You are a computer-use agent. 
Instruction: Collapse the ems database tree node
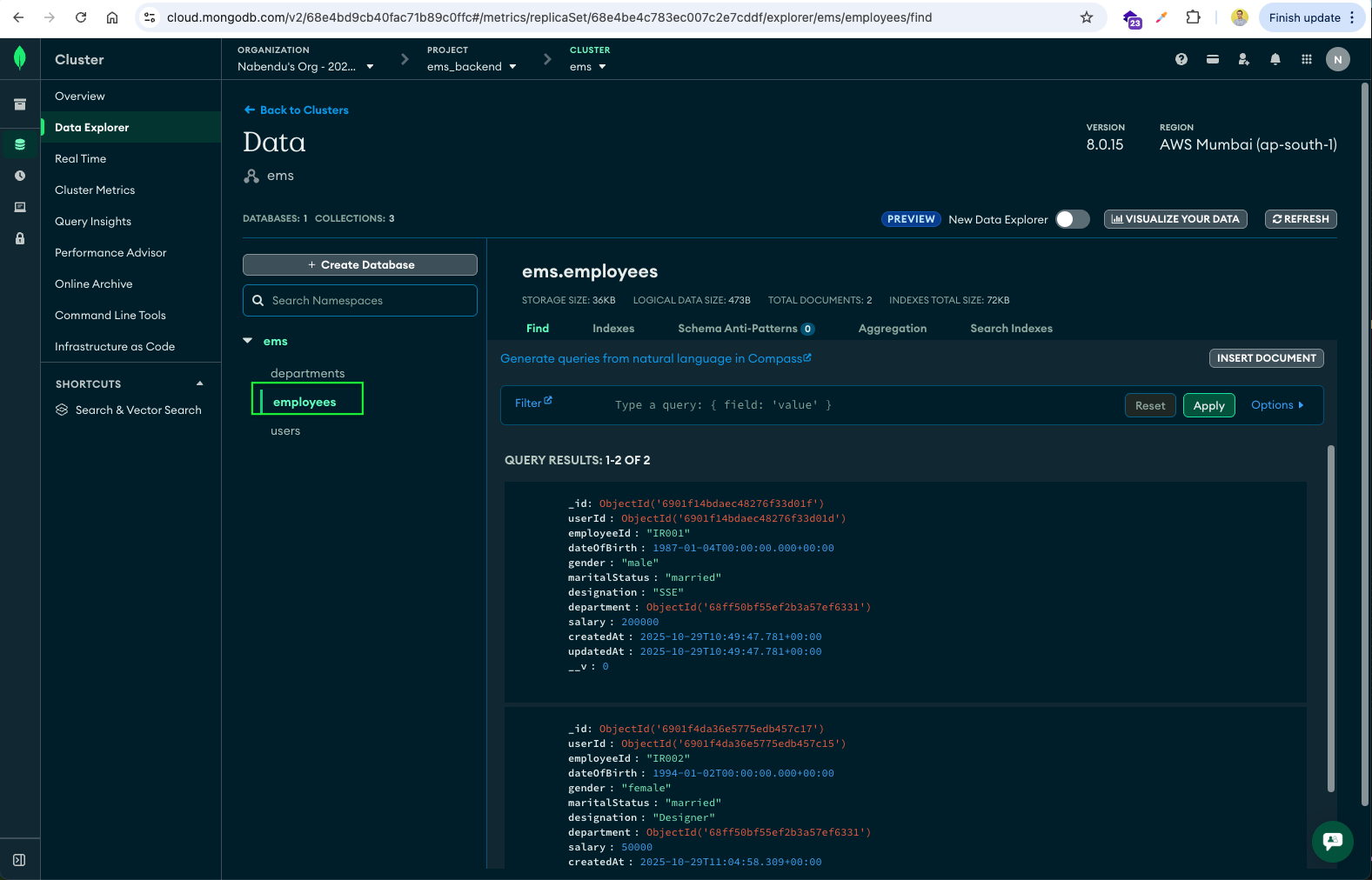tap(248, 341)
